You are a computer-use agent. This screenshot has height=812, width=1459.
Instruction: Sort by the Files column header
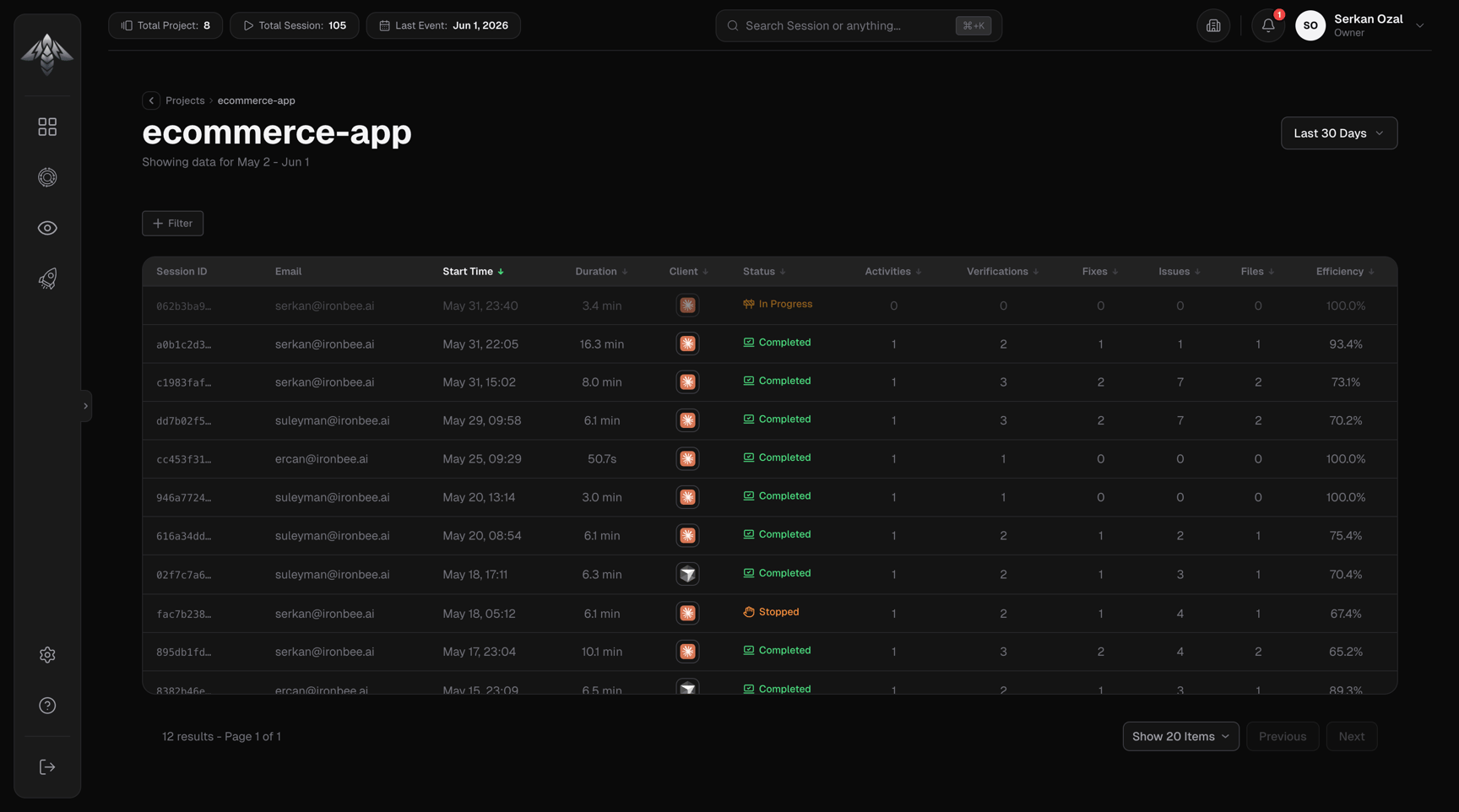[1257, 272]
